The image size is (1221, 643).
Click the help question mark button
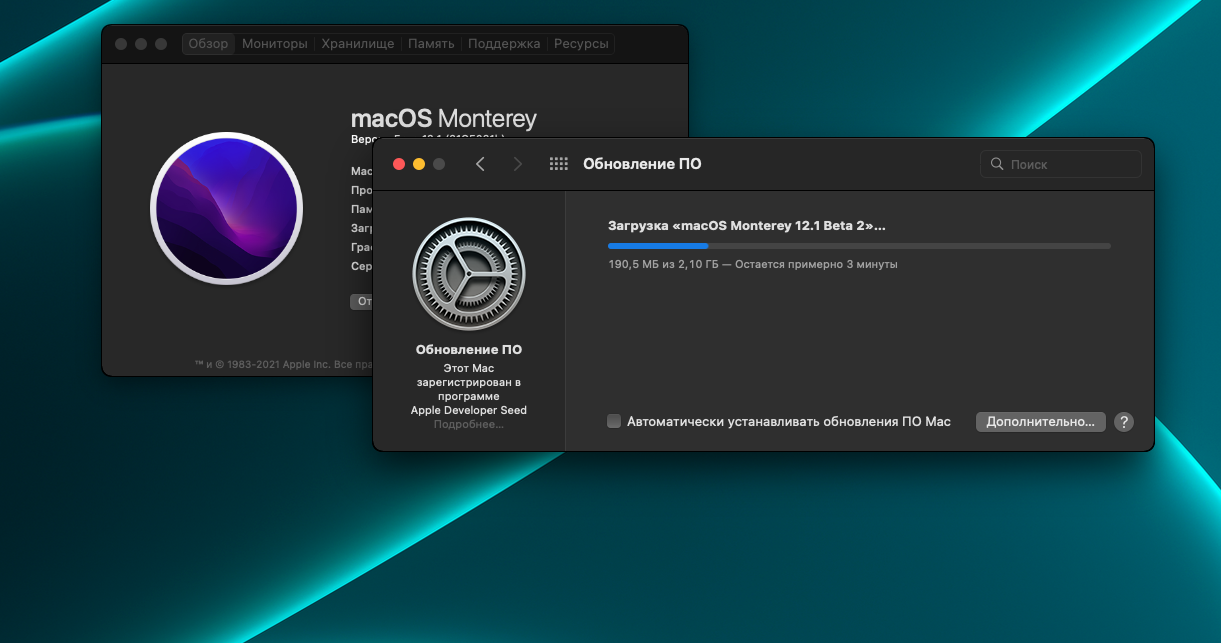(x=1124, y=422)
